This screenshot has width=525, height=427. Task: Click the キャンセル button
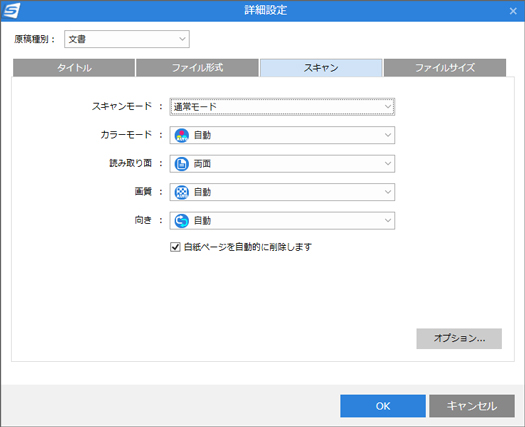(x=472, y=406)
